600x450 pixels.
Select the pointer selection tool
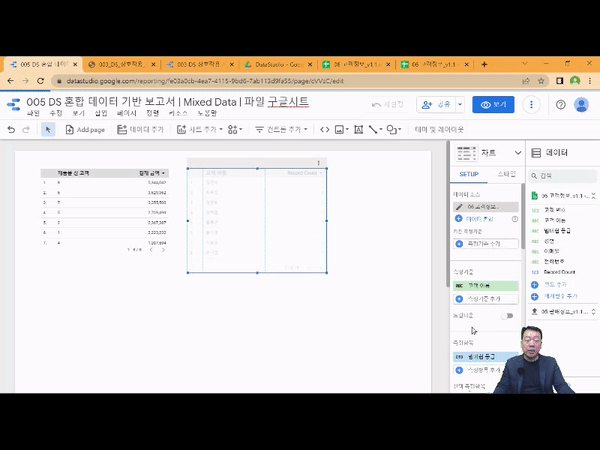48,129
